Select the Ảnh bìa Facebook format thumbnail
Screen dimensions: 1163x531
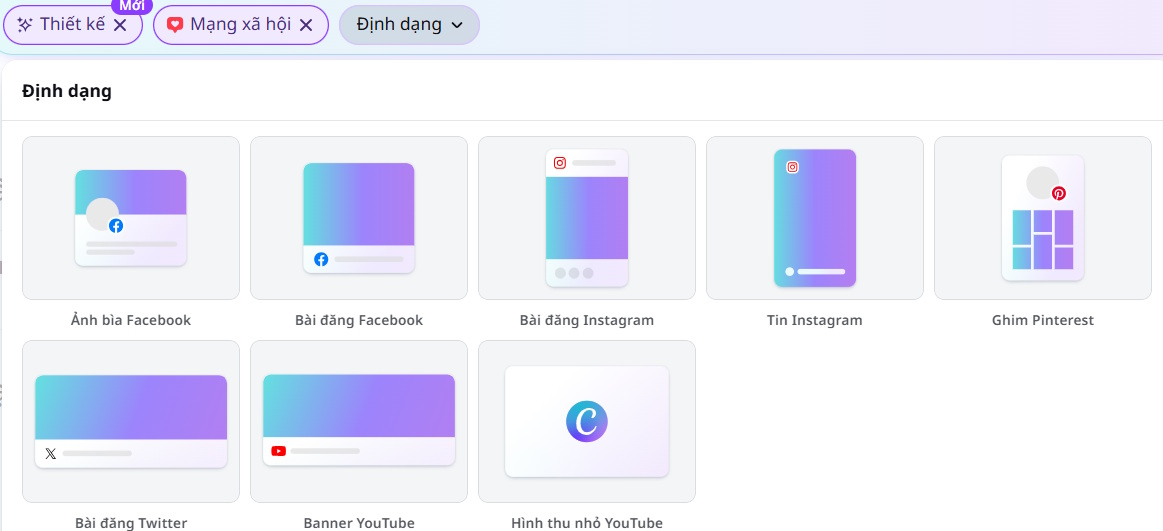click(x=131, y=218)
